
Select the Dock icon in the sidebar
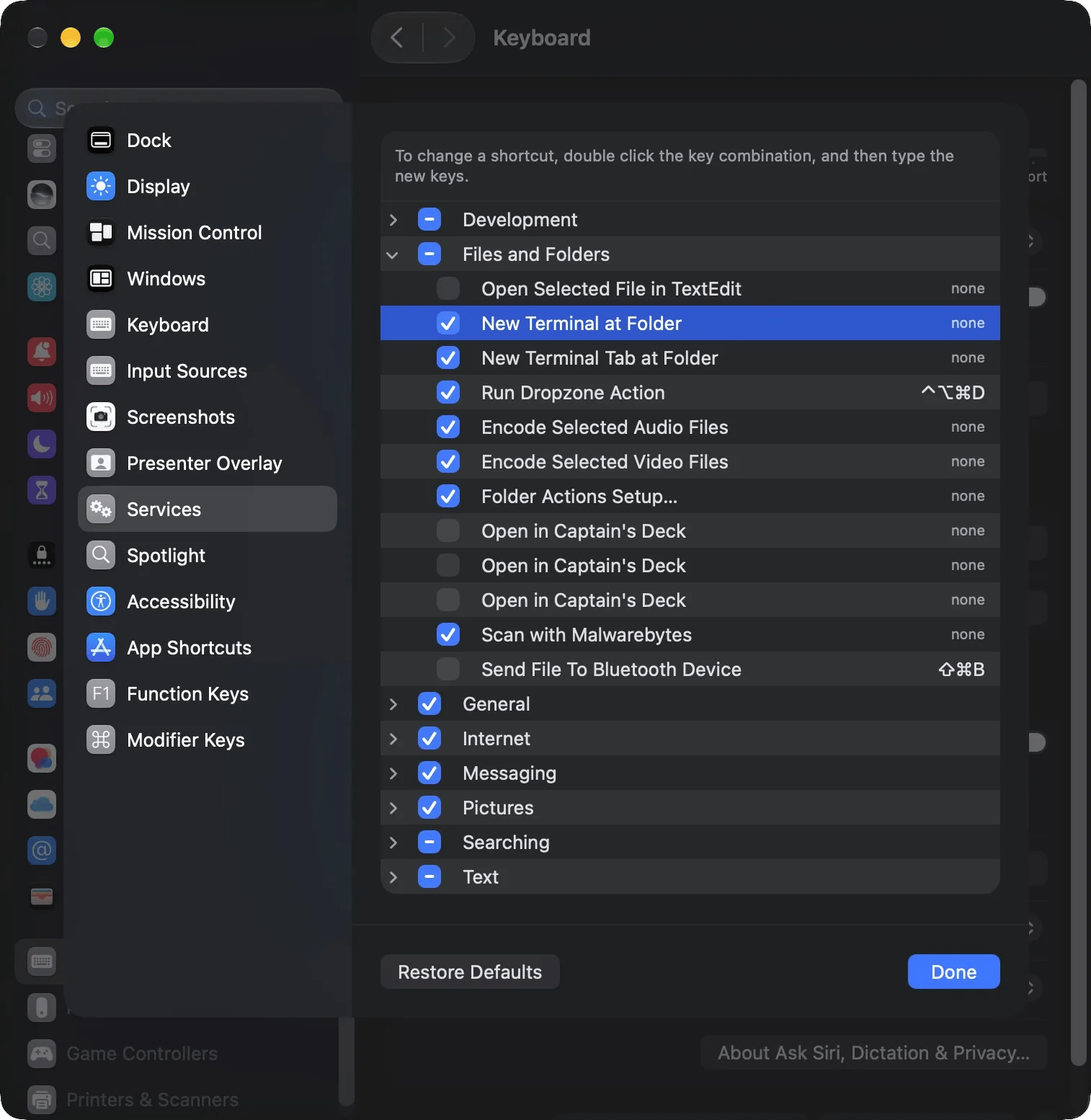tap(101, 140)
